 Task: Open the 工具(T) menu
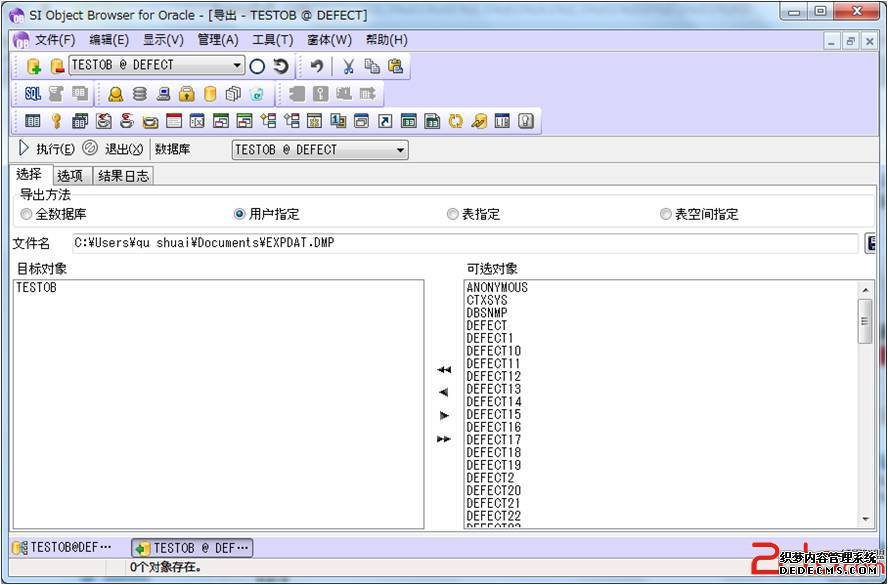(272, 40)
